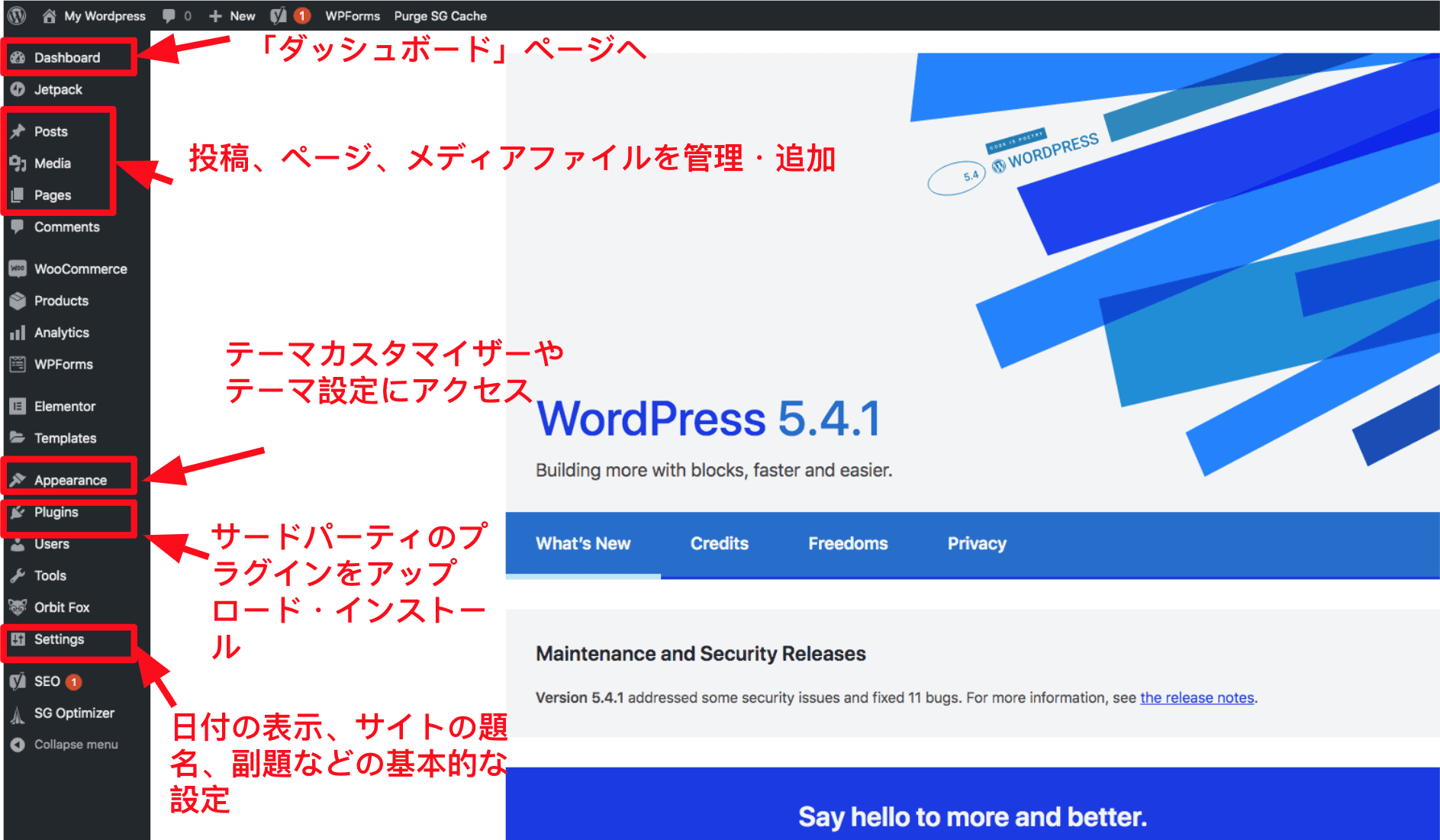The height and width of the screenshot is (840, 1440).
Task: Open the SG Optimizer menu item
Action: [76, 713]
